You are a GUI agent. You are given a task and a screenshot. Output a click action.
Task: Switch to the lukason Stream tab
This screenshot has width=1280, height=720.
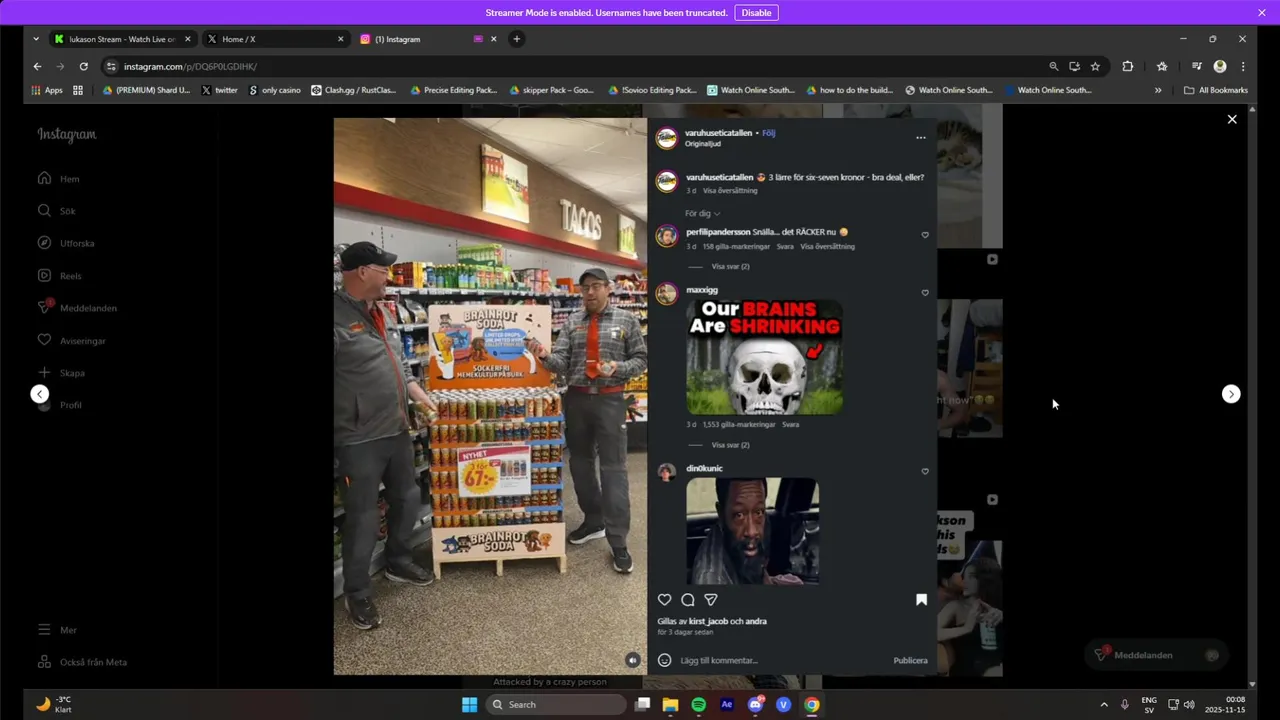click(x=123, y=39)
